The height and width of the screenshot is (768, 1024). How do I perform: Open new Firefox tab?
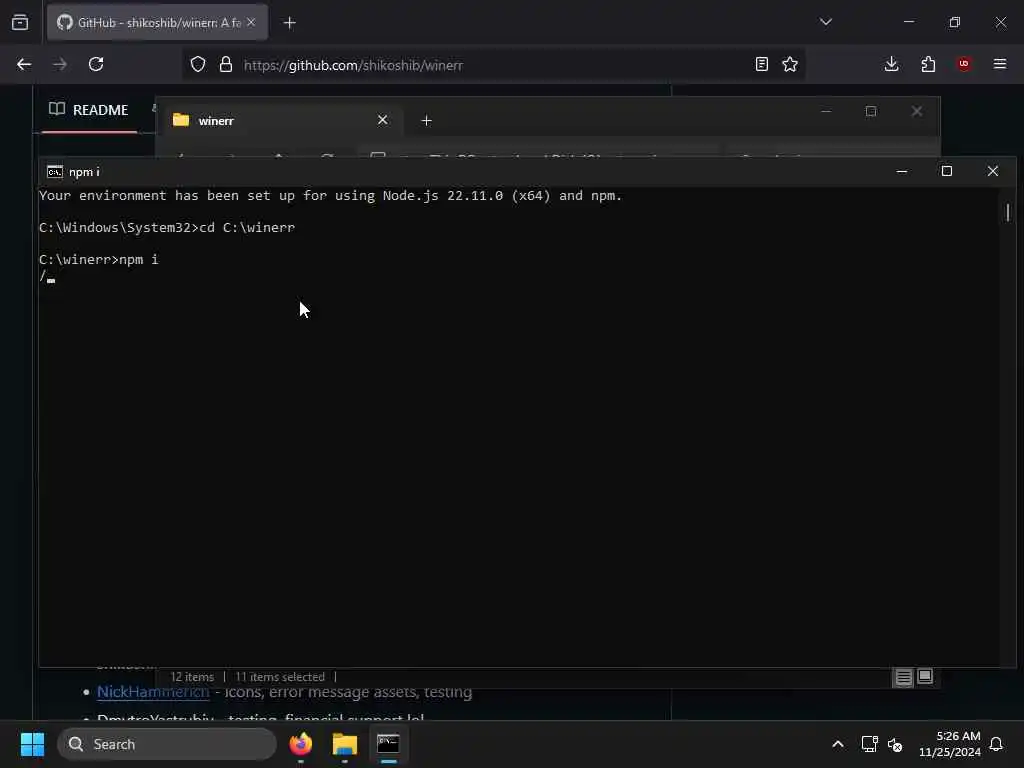tap(289, 23)
